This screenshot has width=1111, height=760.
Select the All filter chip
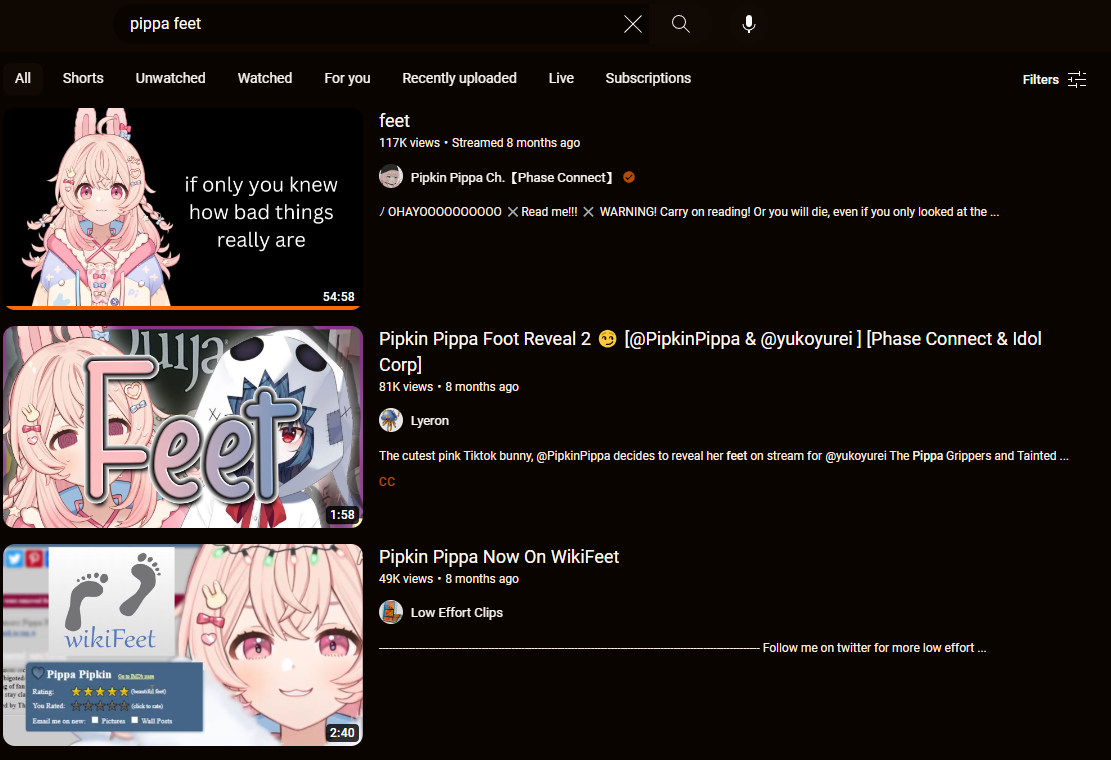[x=23, y=79]
